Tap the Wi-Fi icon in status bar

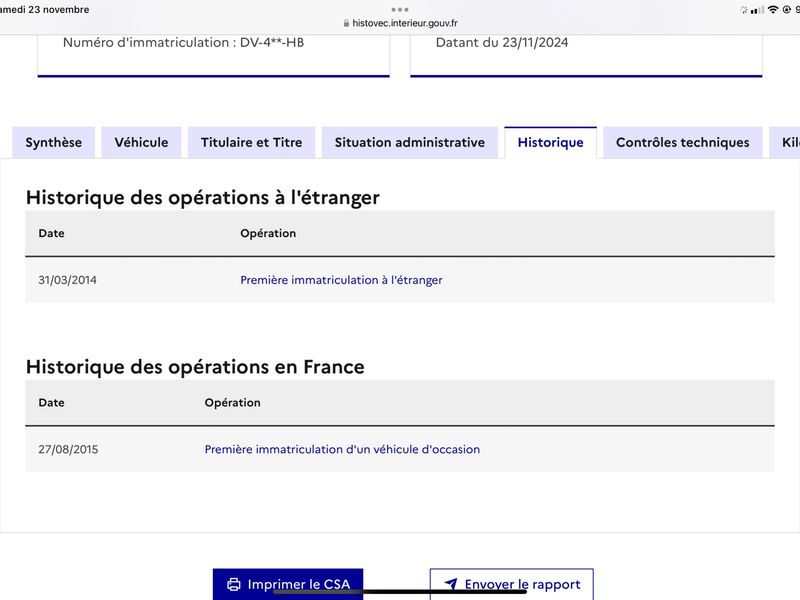[x=773, y=9]
